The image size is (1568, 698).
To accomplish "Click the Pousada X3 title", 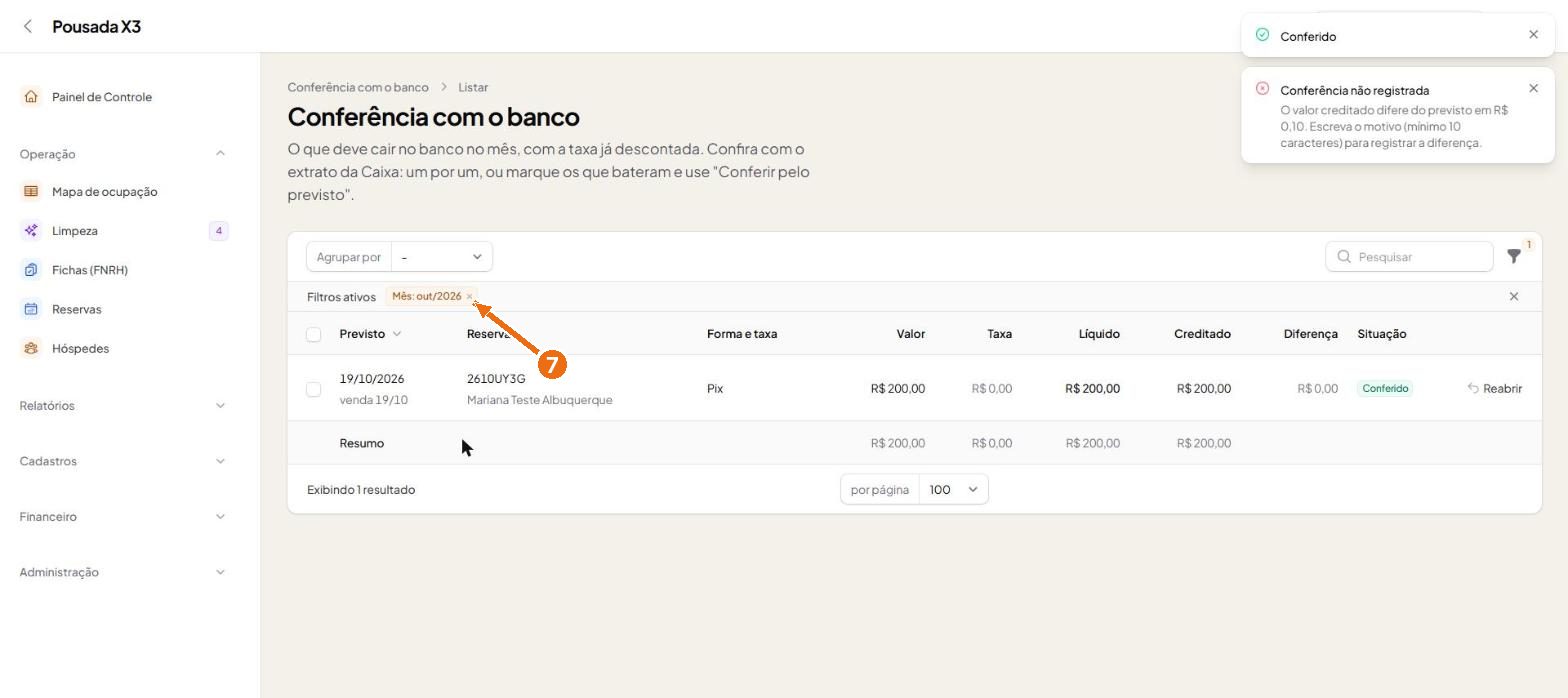I will 97,27.
